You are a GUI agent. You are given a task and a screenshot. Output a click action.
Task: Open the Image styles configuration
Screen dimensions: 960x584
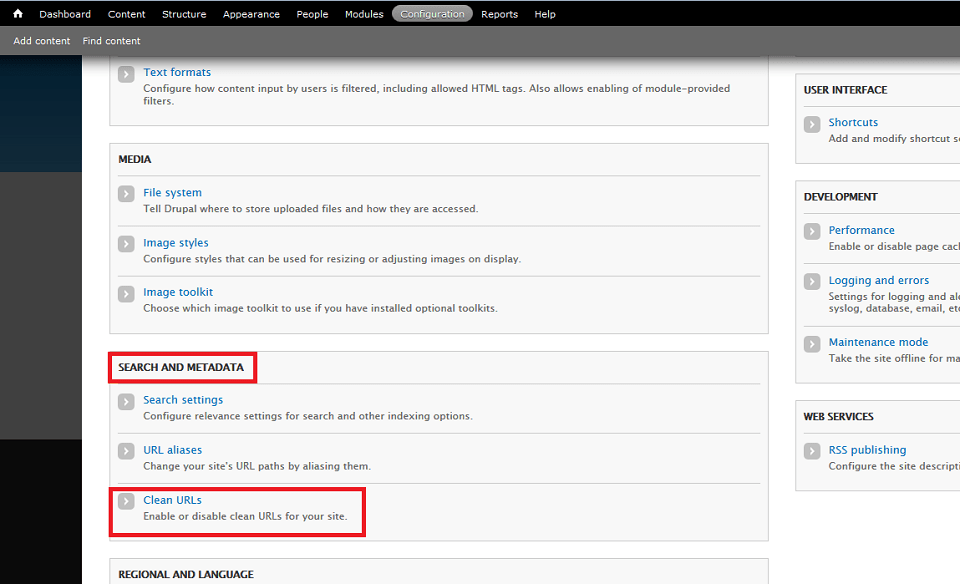click(176, 242)
